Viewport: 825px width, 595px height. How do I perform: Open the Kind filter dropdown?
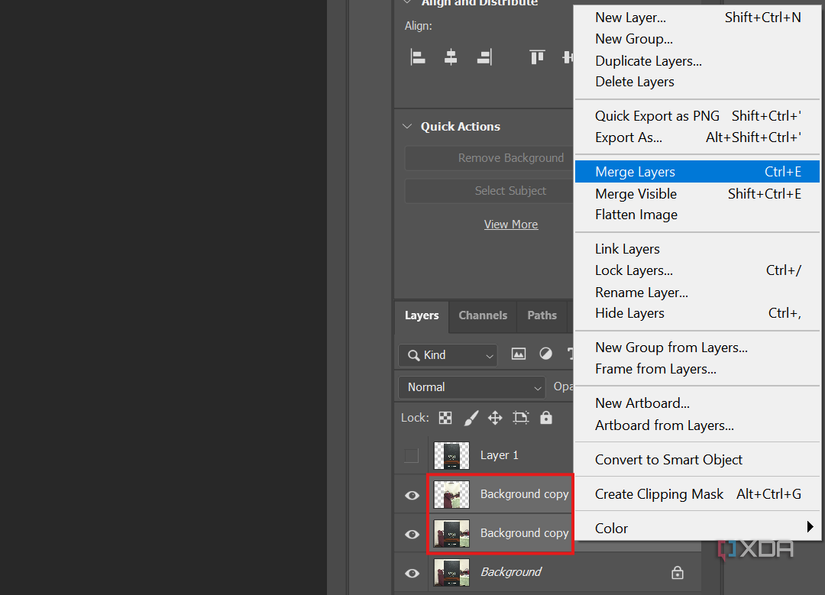click(447, 354)
